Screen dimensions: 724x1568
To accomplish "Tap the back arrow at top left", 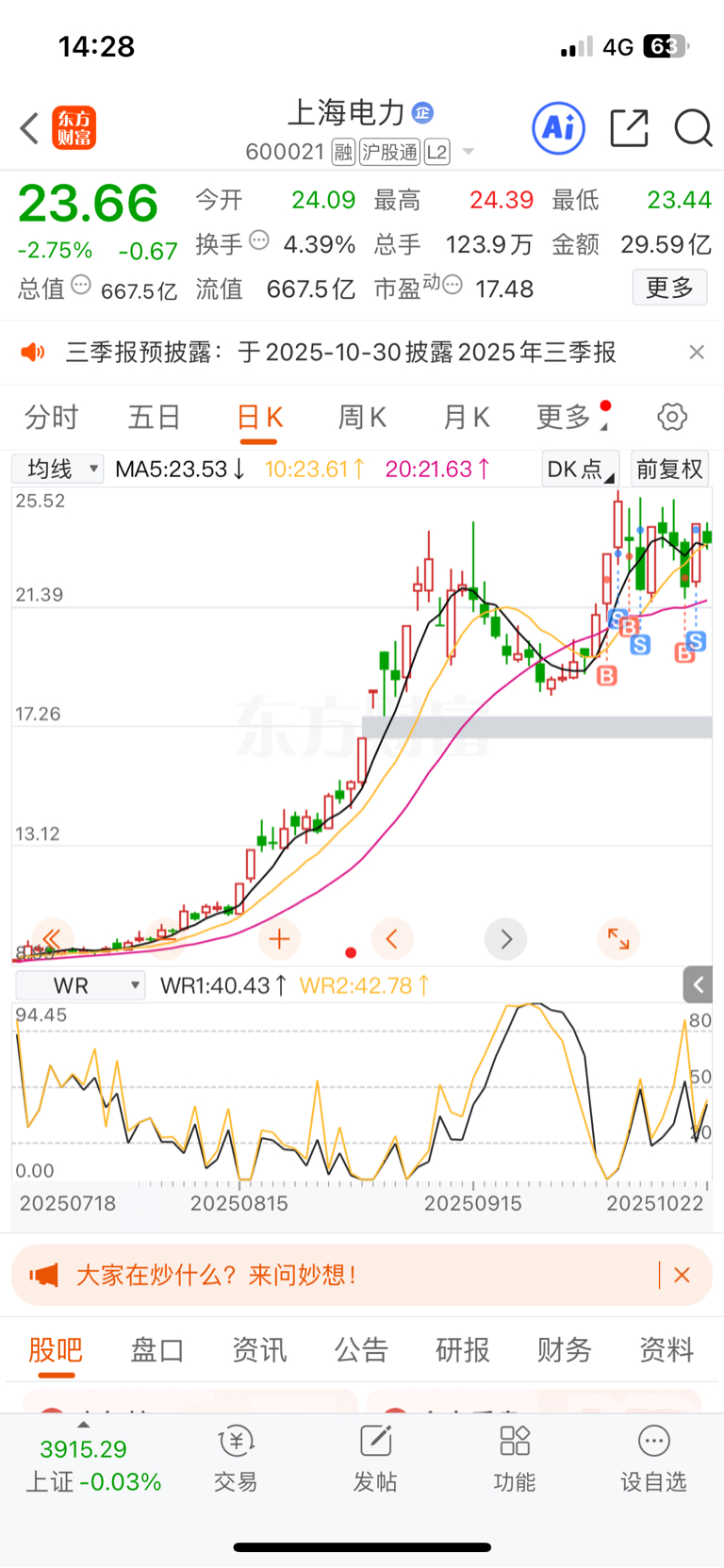I will [29, 128].
